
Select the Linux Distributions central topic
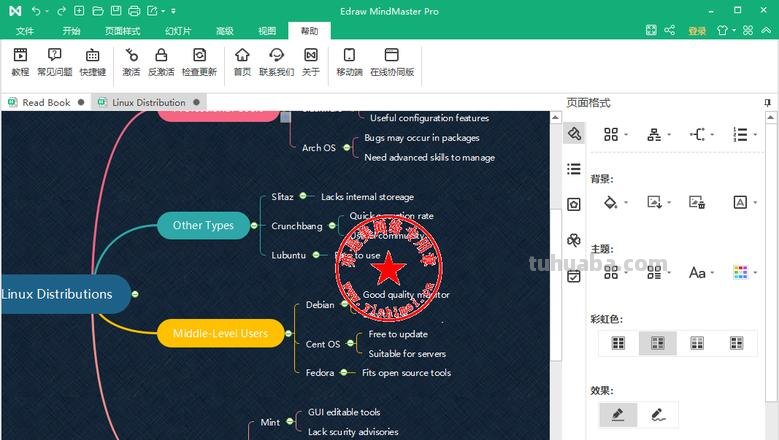(66, 294)
